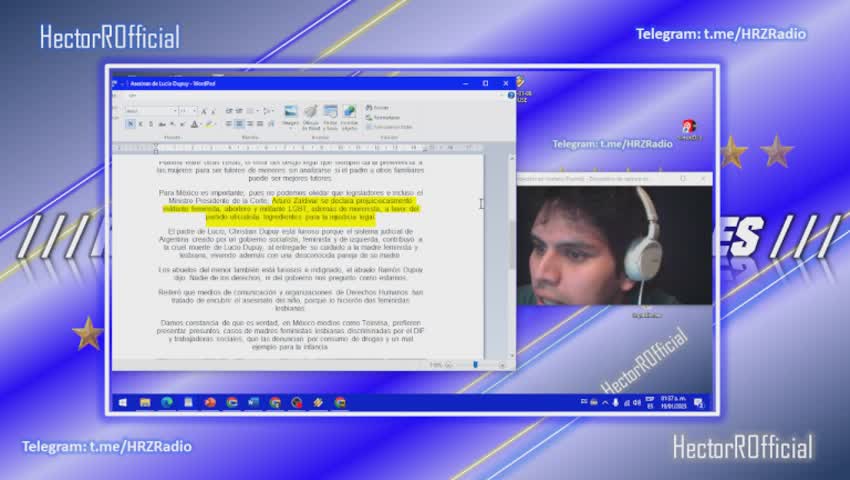The width and height of the screenshot is (850, 480).
Task: Click the microphone icon in the system tray
Action: pos(615,402)
